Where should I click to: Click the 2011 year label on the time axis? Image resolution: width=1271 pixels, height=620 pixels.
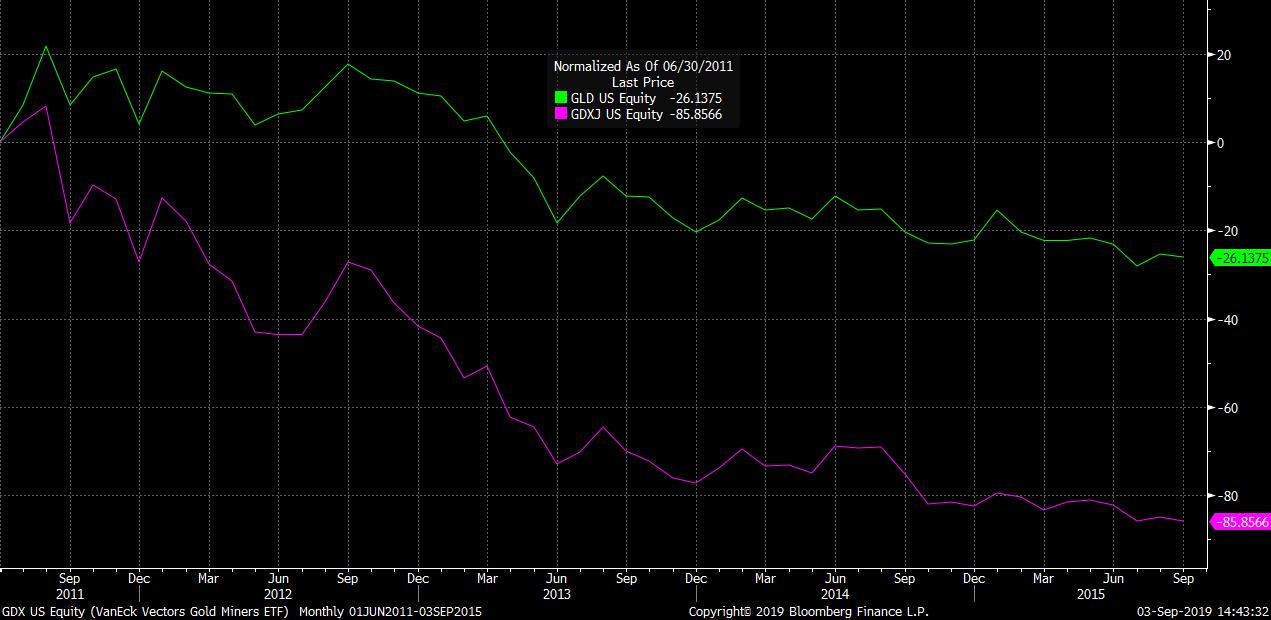pyautogui.click(x=70, y=593)
